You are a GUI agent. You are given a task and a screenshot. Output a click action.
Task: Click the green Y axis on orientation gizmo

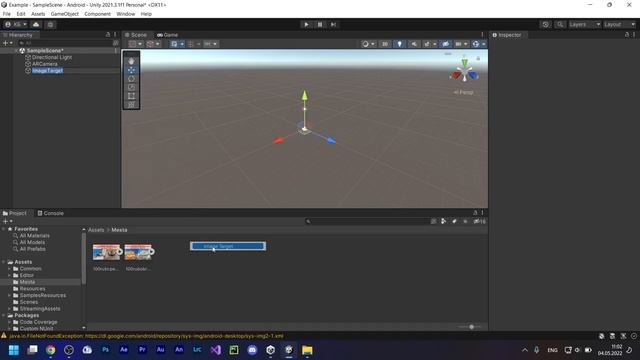coord(464,63)
